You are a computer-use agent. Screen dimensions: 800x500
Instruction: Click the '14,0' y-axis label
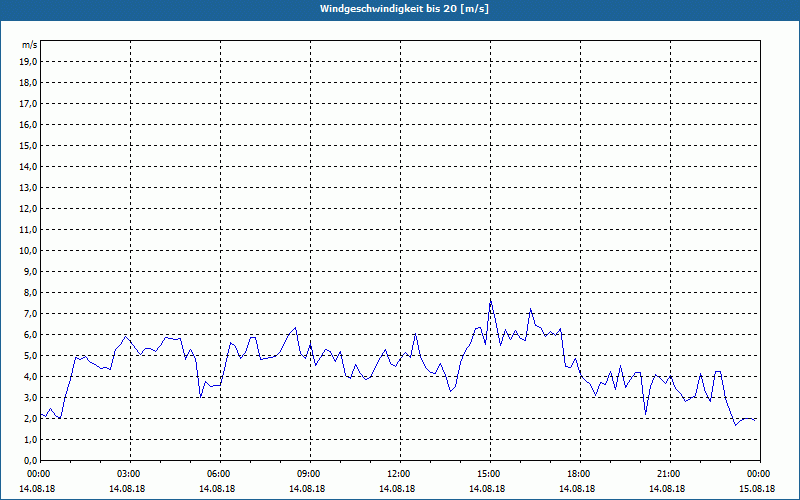coord(28,166)
